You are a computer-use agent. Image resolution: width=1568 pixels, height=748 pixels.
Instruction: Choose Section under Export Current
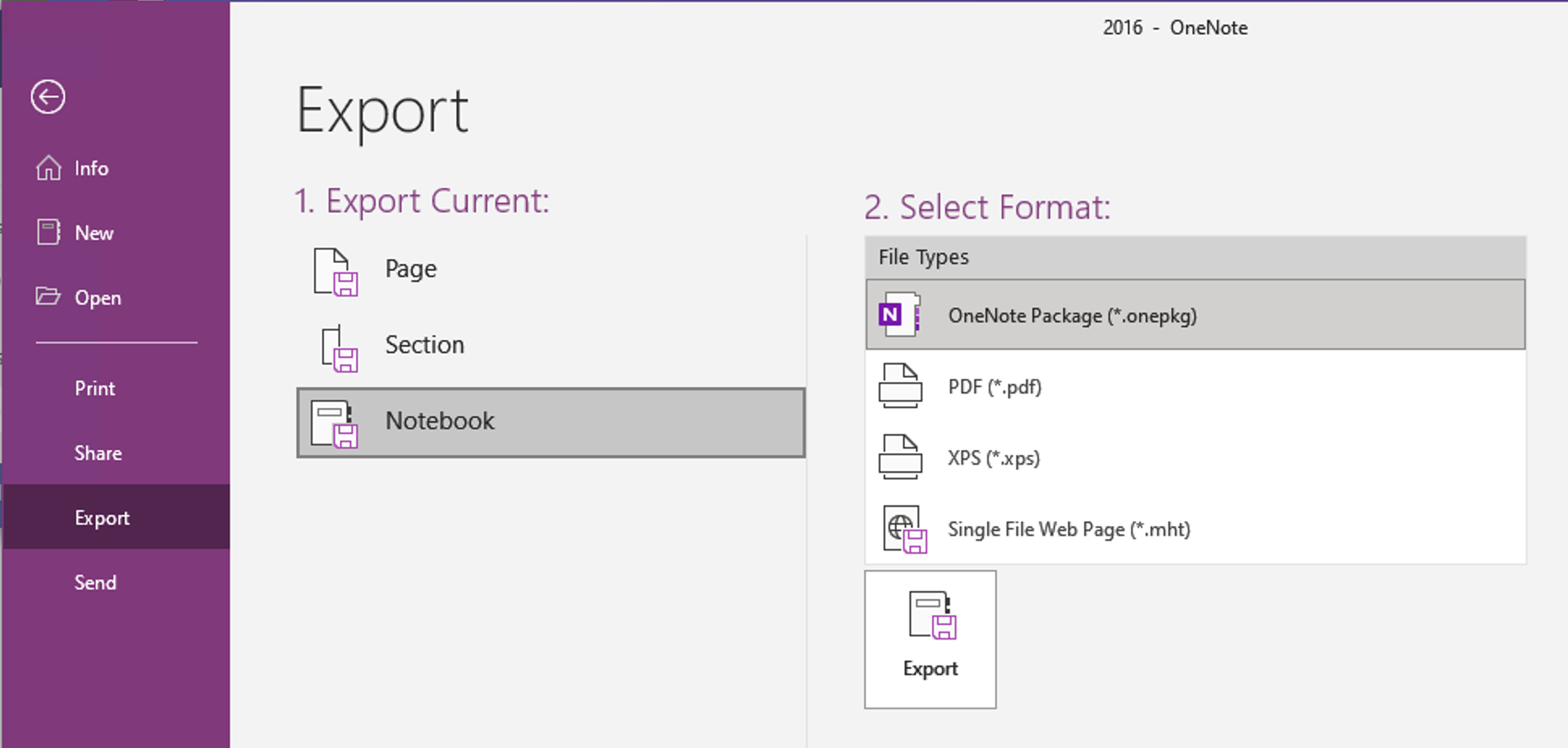[x=551, y=346]
